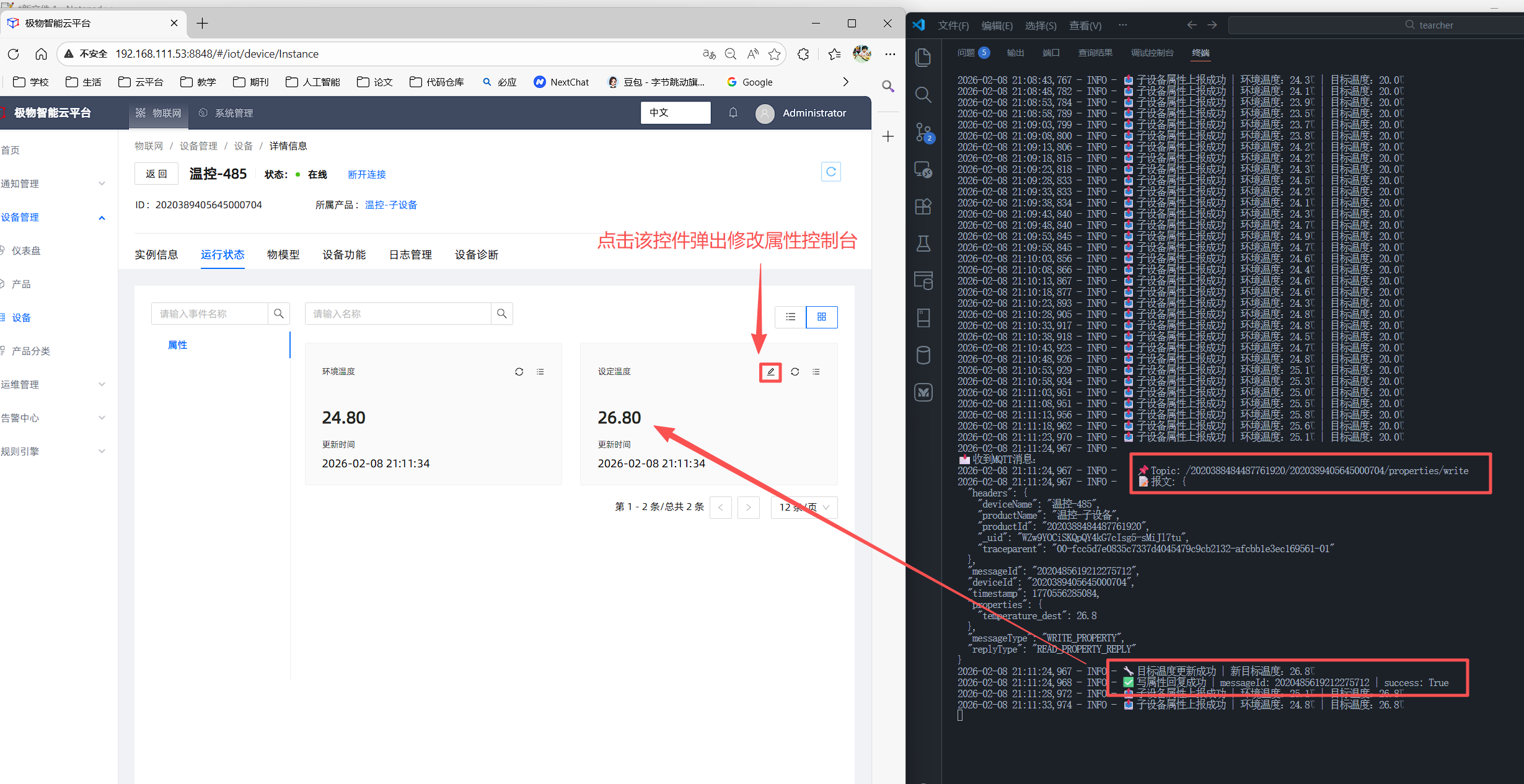1524x784 pixels.
Task: Open VS Code Extensions icon
Action: [x=923, y=206]
